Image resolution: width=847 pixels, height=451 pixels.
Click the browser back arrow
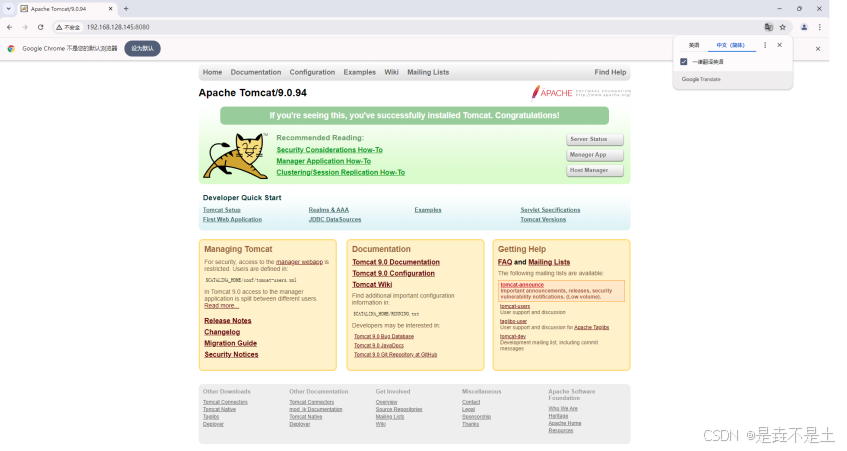pos(9,27)
